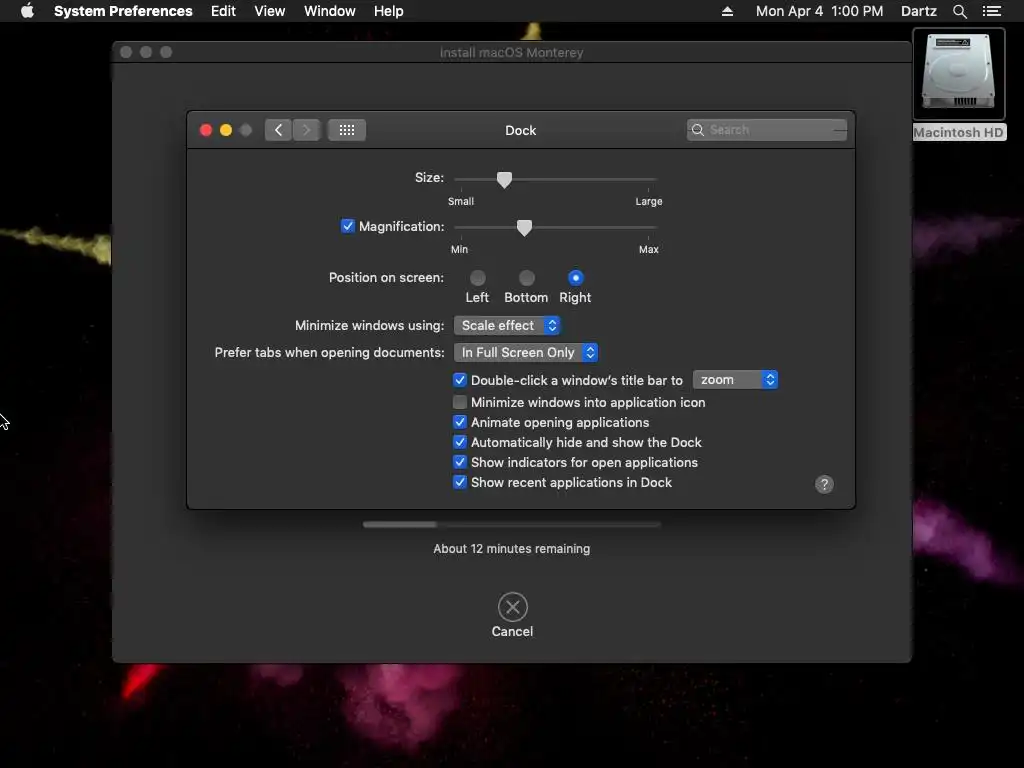Click the 'Install macOS Monterey' window title
The image size is (1024, 768).
click(x=511, y=52)
